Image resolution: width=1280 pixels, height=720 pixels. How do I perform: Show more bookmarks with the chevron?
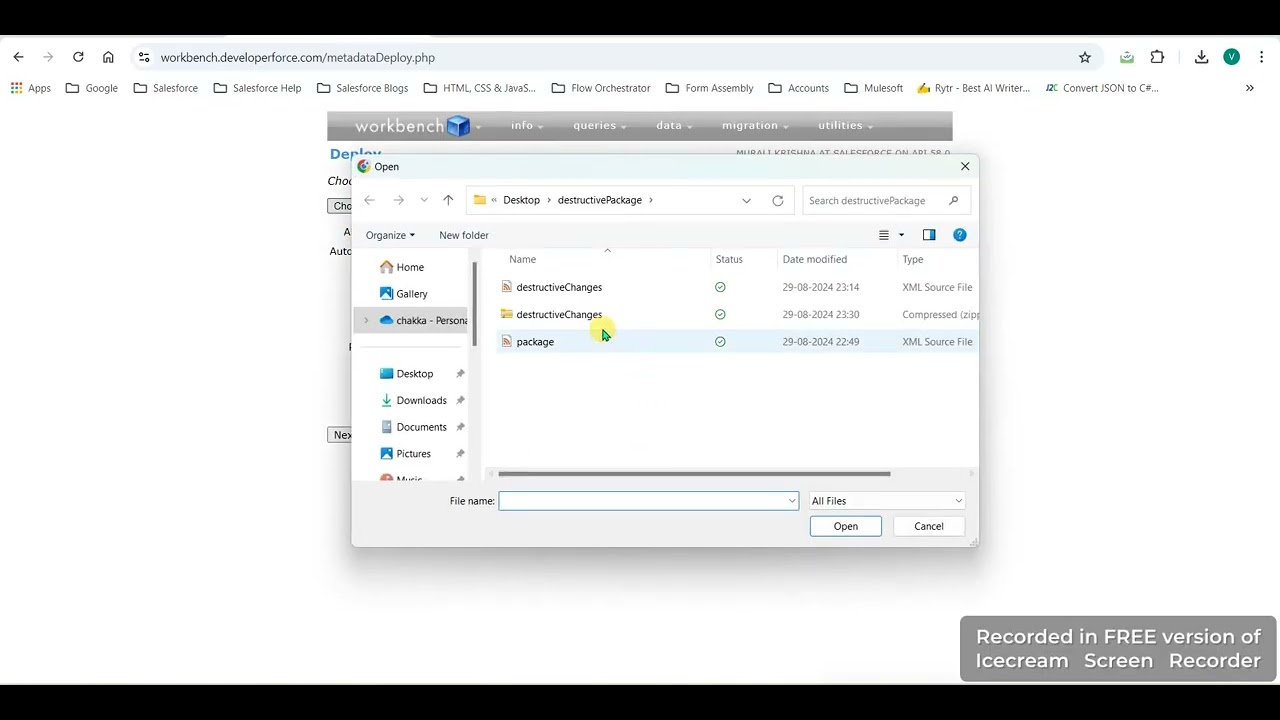click(1249, 88)
